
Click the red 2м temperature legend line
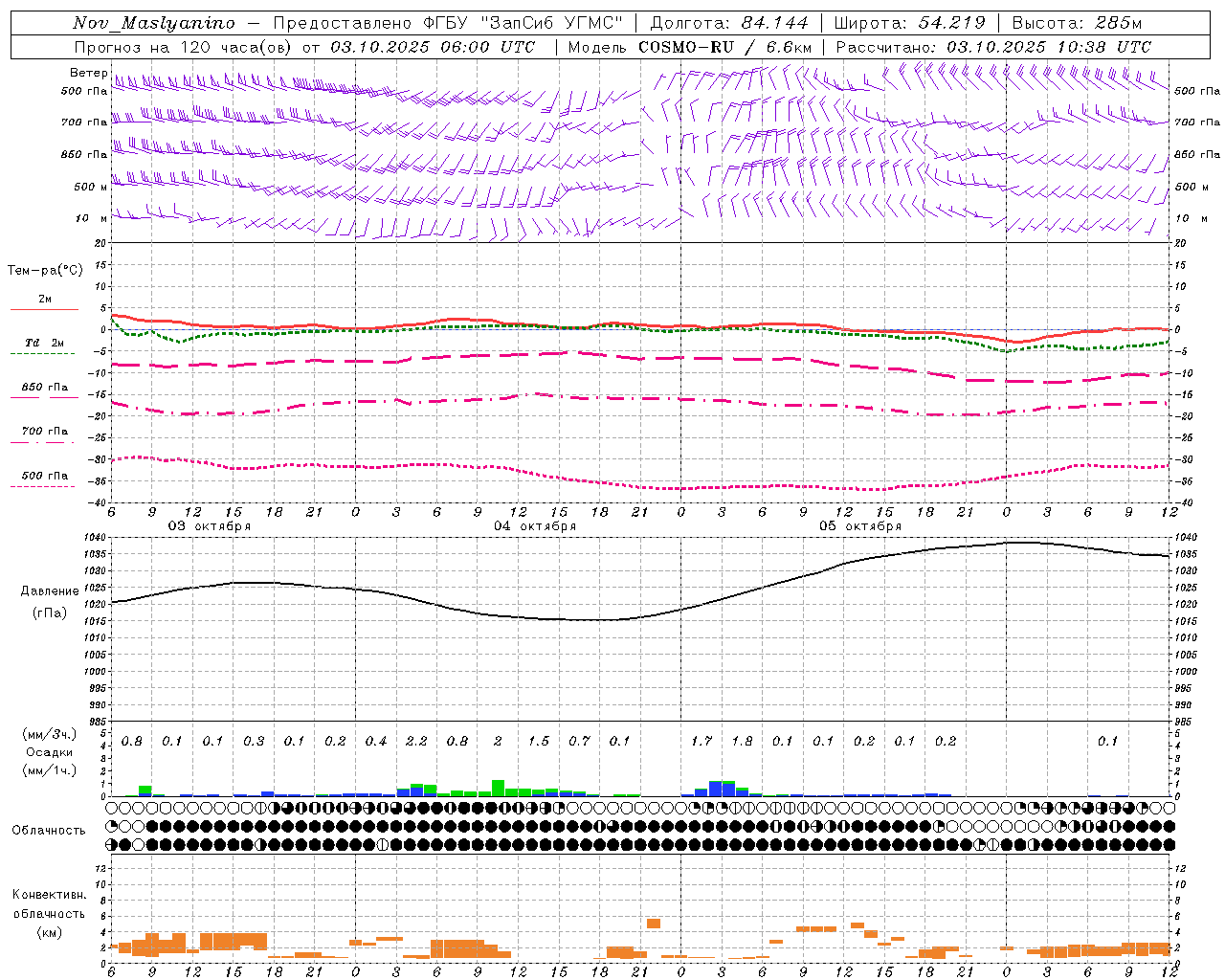(x=44, y=309)
